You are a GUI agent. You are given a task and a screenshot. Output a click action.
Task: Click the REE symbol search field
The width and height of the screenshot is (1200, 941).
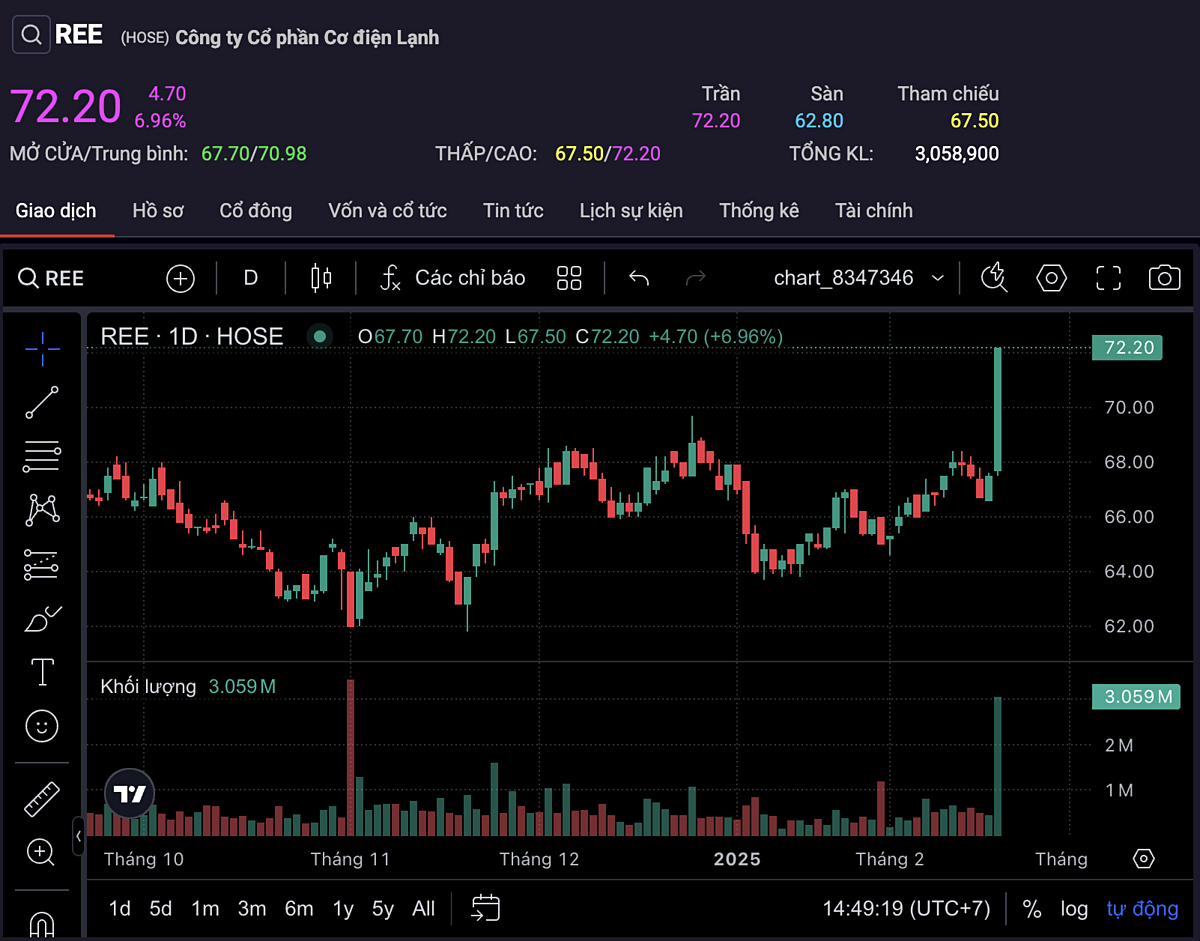tap(52, 278)
